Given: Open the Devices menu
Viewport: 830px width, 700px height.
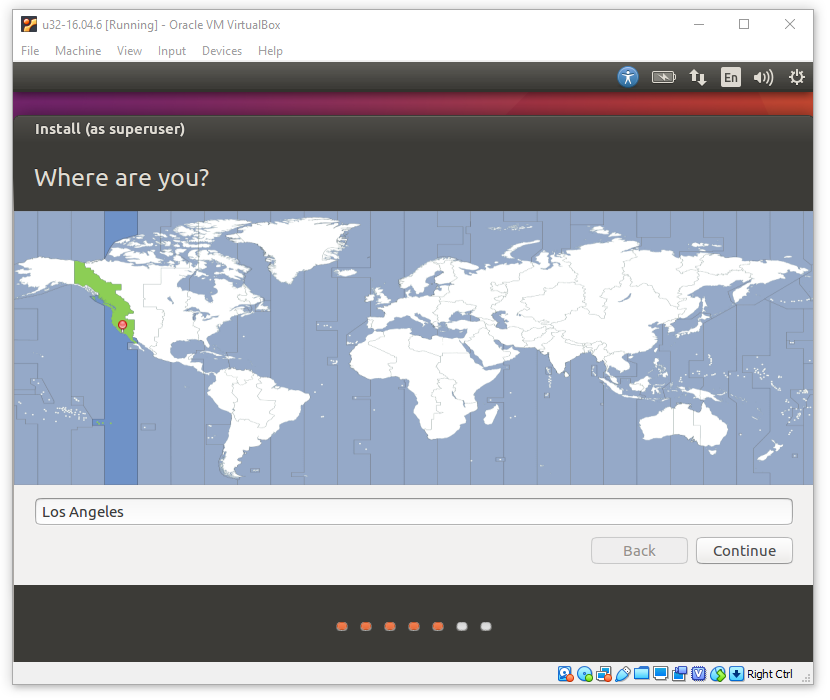Looking at the screenshot, I should pos(222,51).
